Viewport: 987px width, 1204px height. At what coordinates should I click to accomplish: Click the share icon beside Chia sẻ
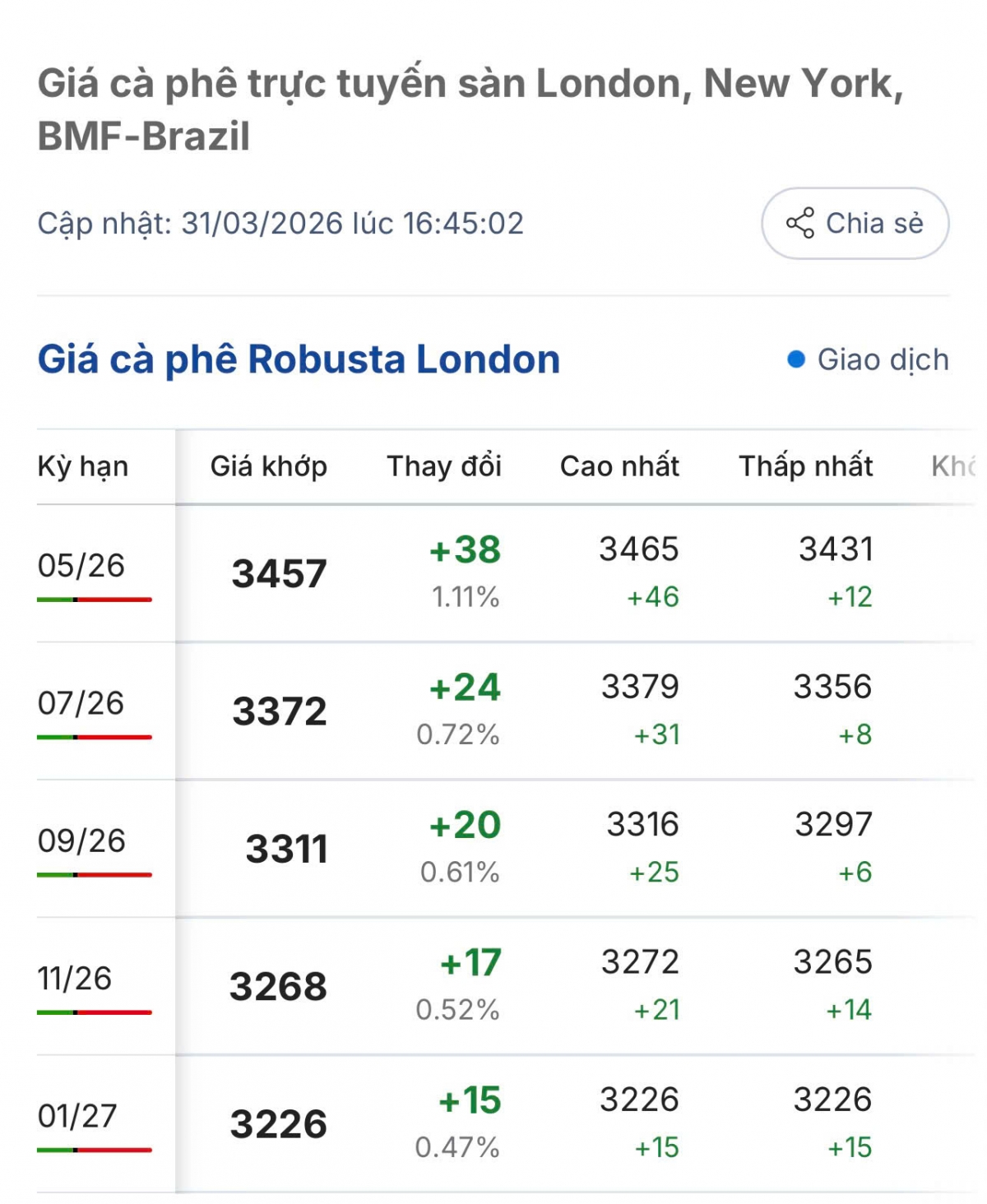pyautogui.click(x=799, y=223)
